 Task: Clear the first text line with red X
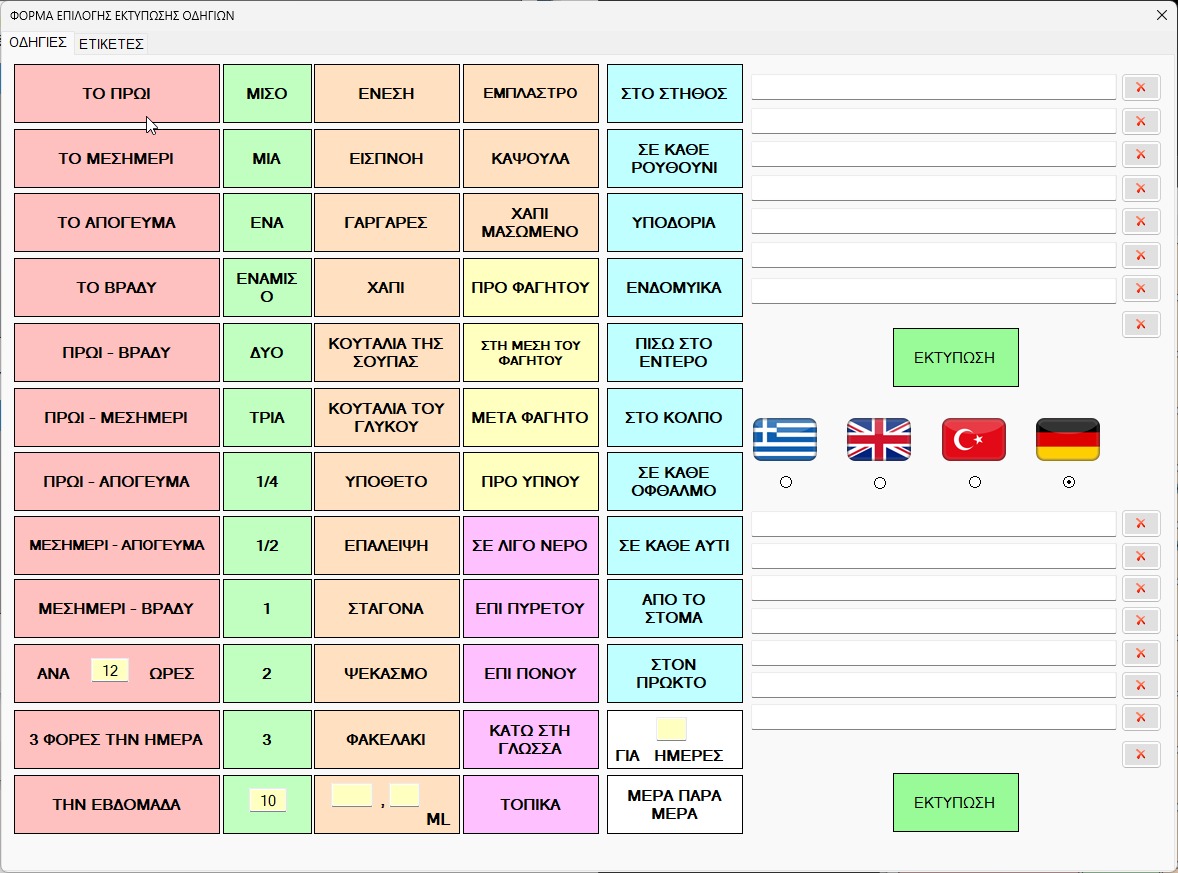tap(1140, 88)
